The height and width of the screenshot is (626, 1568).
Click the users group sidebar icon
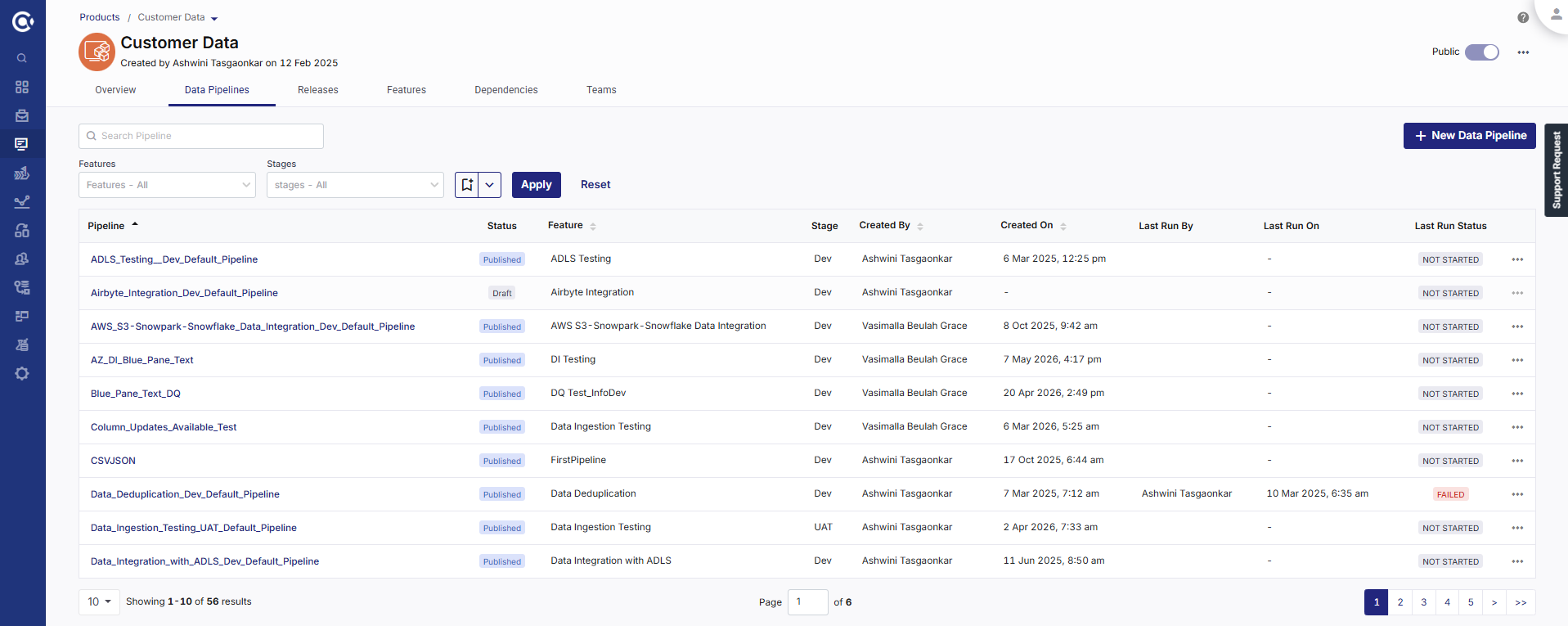22,259
